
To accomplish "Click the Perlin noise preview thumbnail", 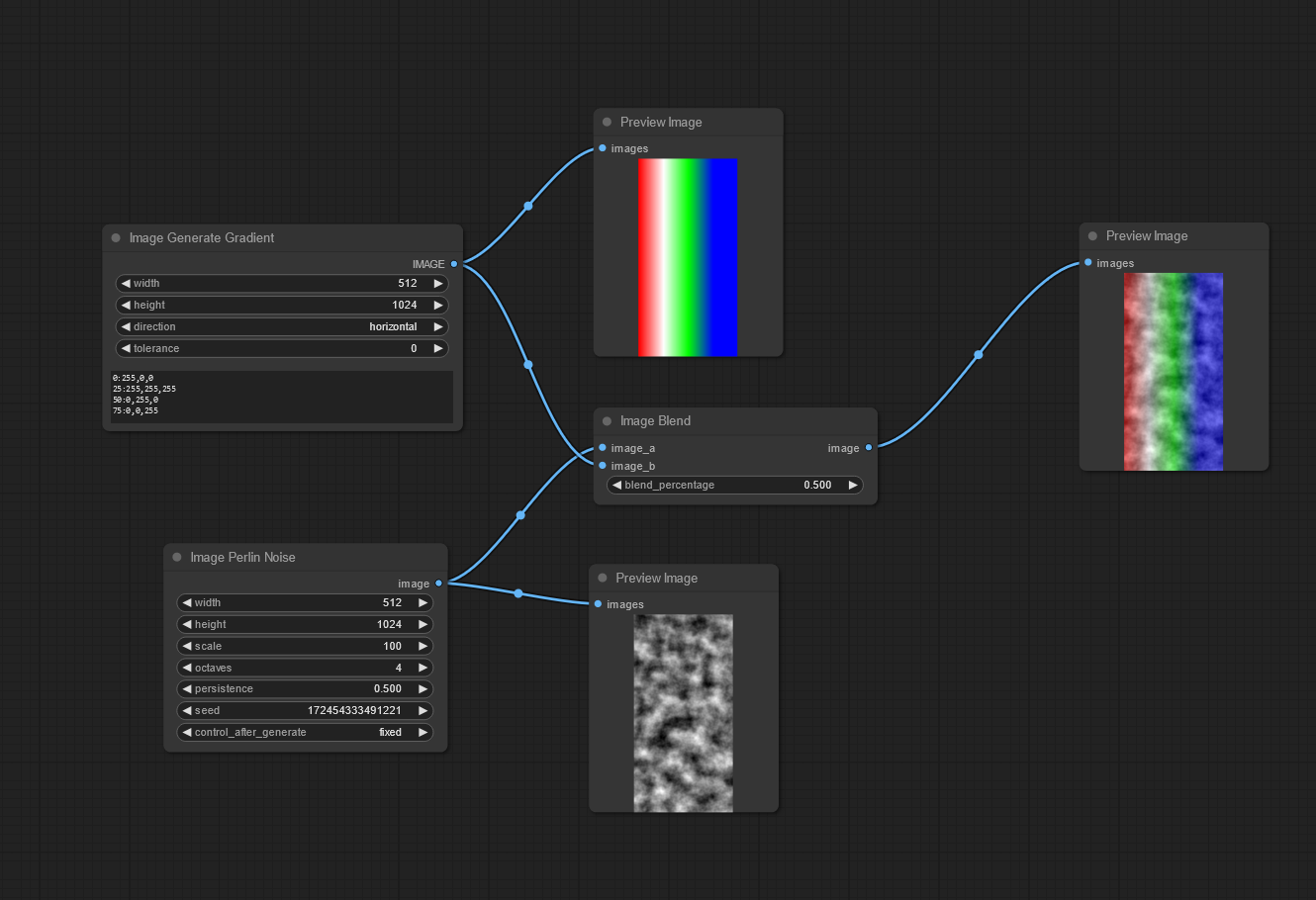I will (x=684, y=711).
